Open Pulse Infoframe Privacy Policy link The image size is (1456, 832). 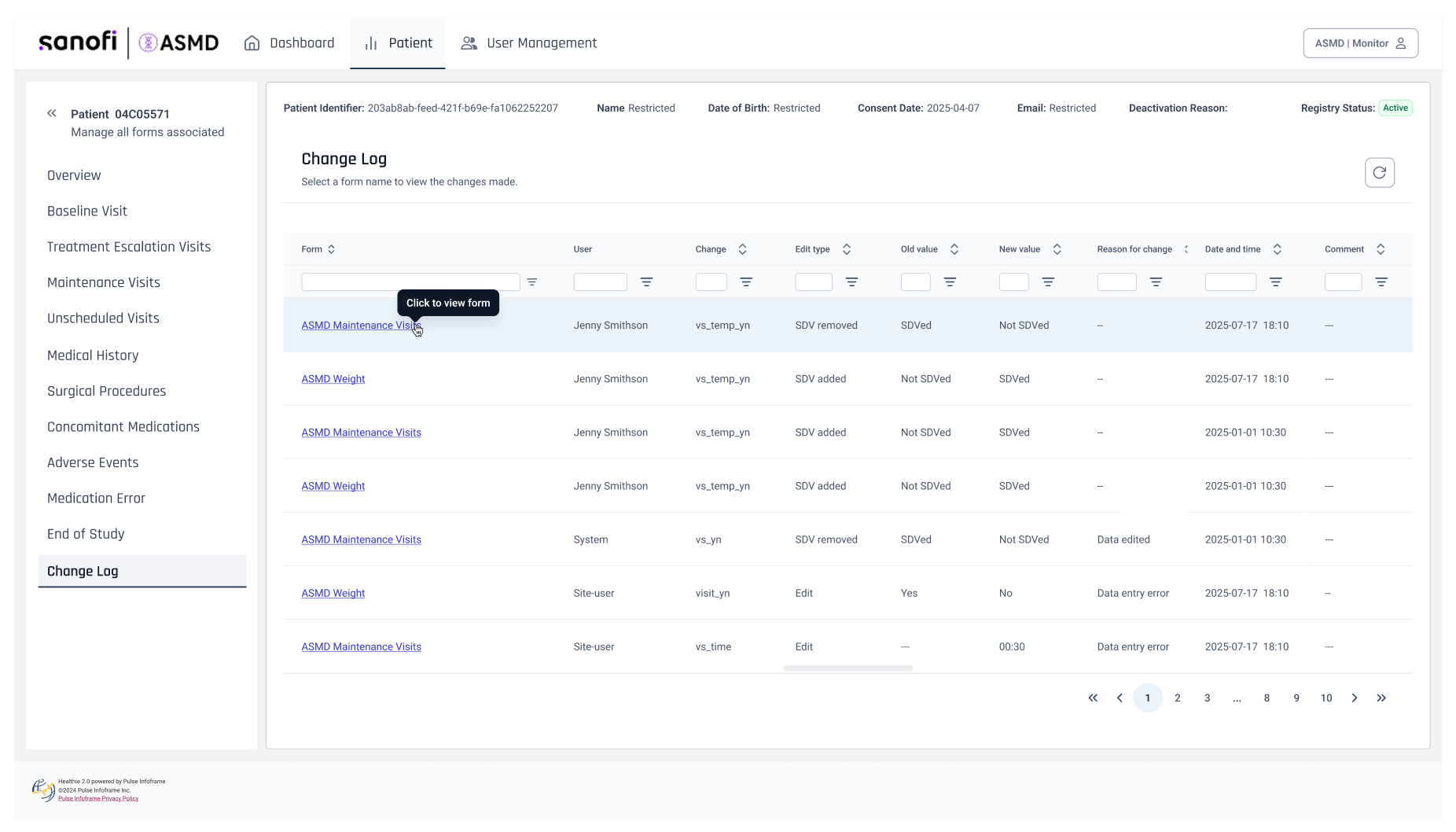click(x=98, y=798)
